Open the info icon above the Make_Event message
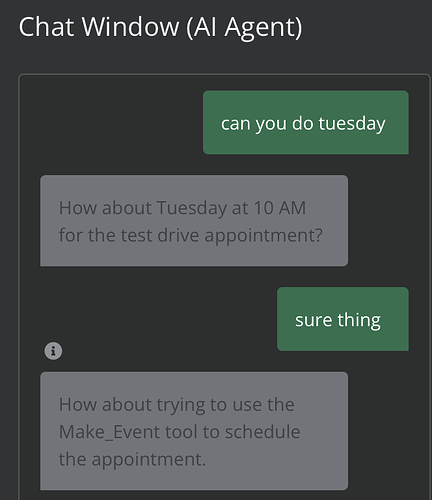 [x=53, y=351]
